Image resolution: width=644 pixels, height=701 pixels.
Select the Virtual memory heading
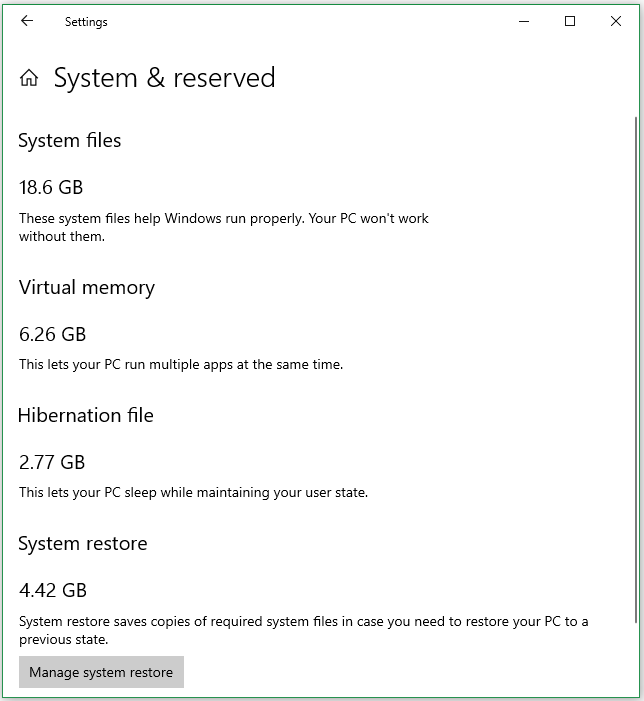(x=87, y=288)
